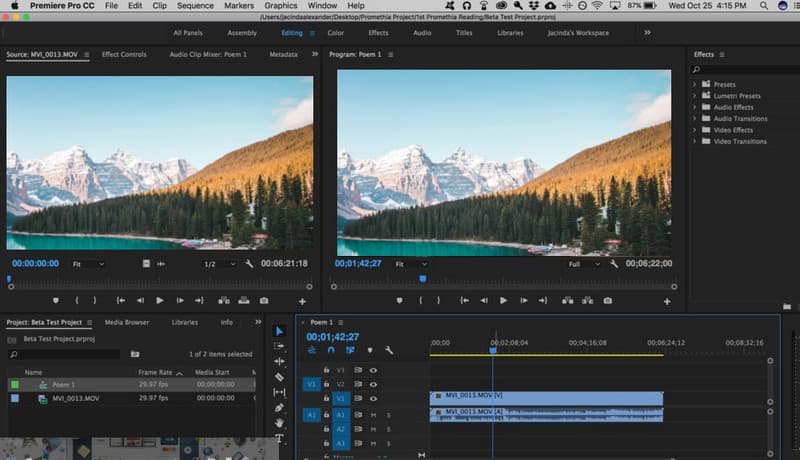Expand Lumetri Presets folder

click(694, 95)
